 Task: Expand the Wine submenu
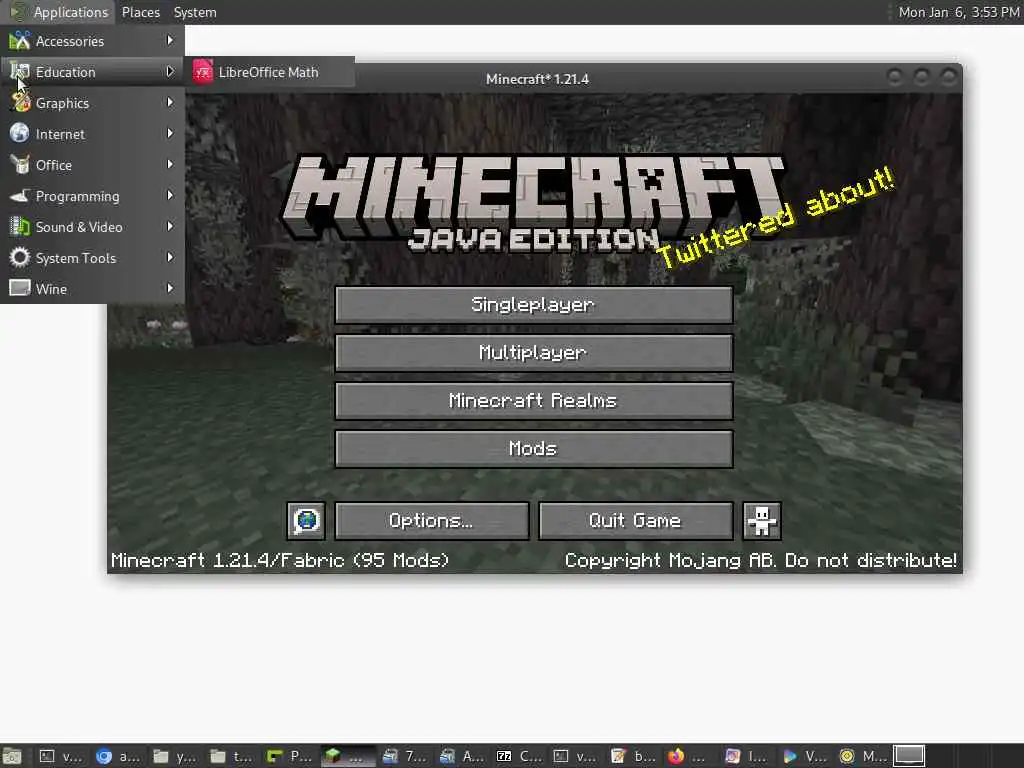[92, 289]
